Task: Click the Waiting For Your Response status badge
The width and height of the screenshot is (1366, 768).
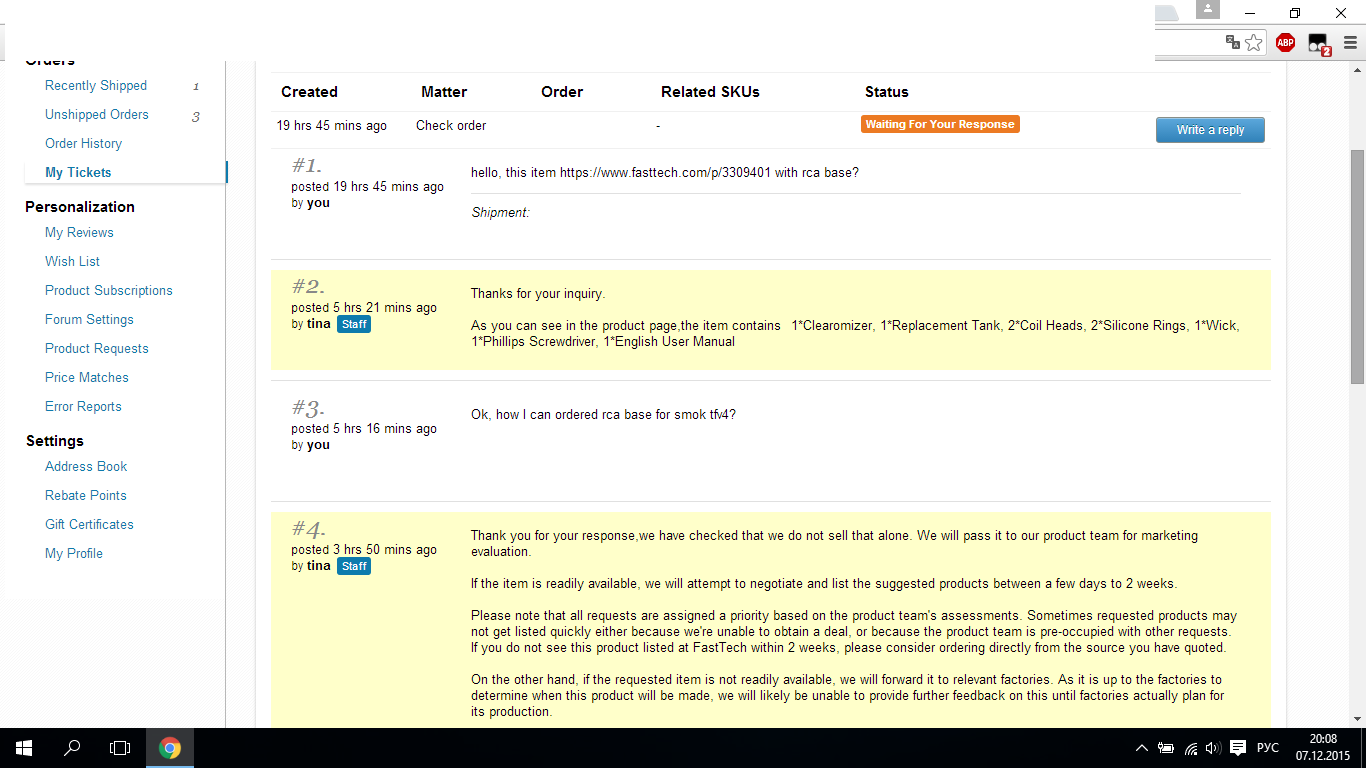Action: pos(940,124)
